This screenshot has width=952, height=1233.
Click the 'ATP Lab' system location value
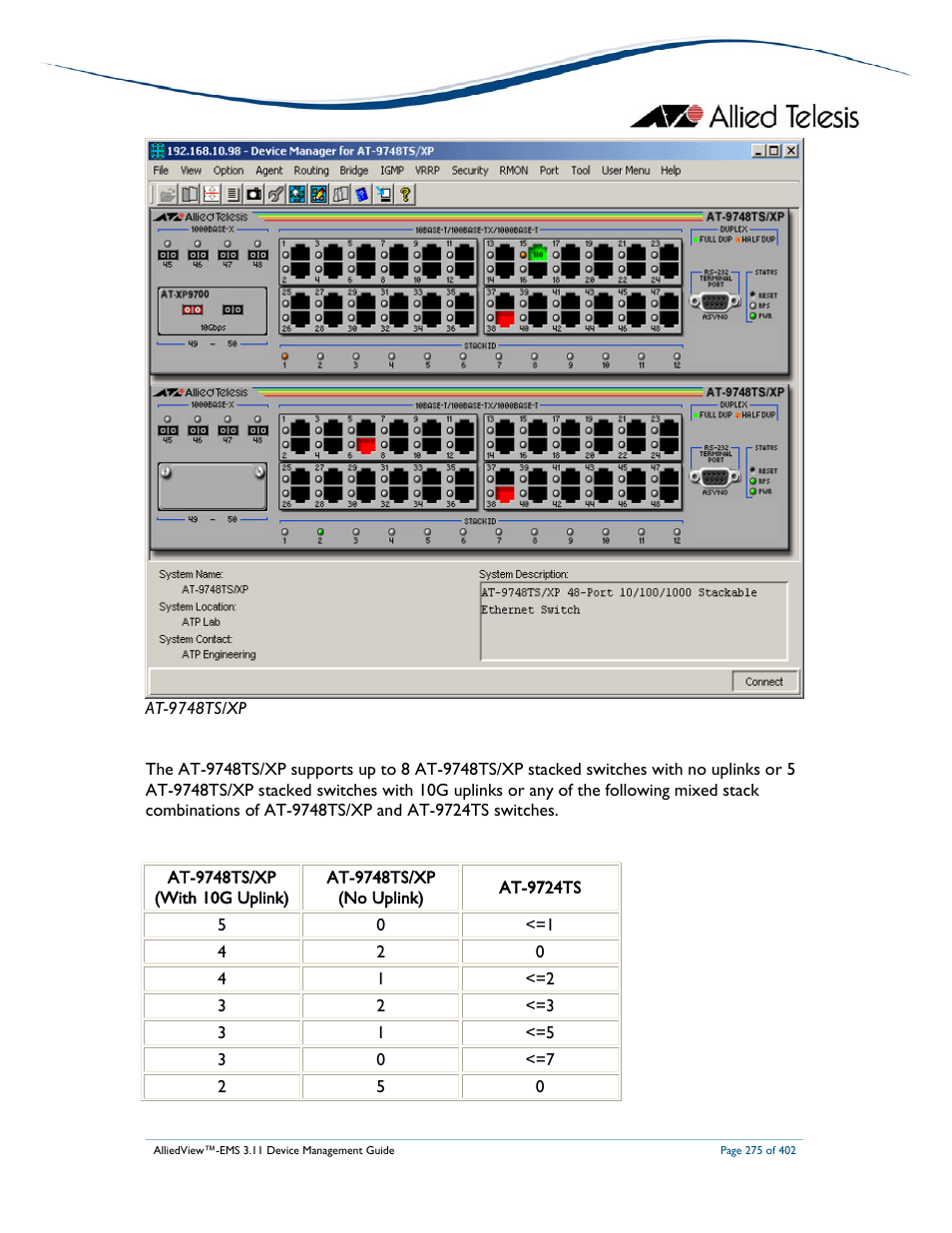201,622
